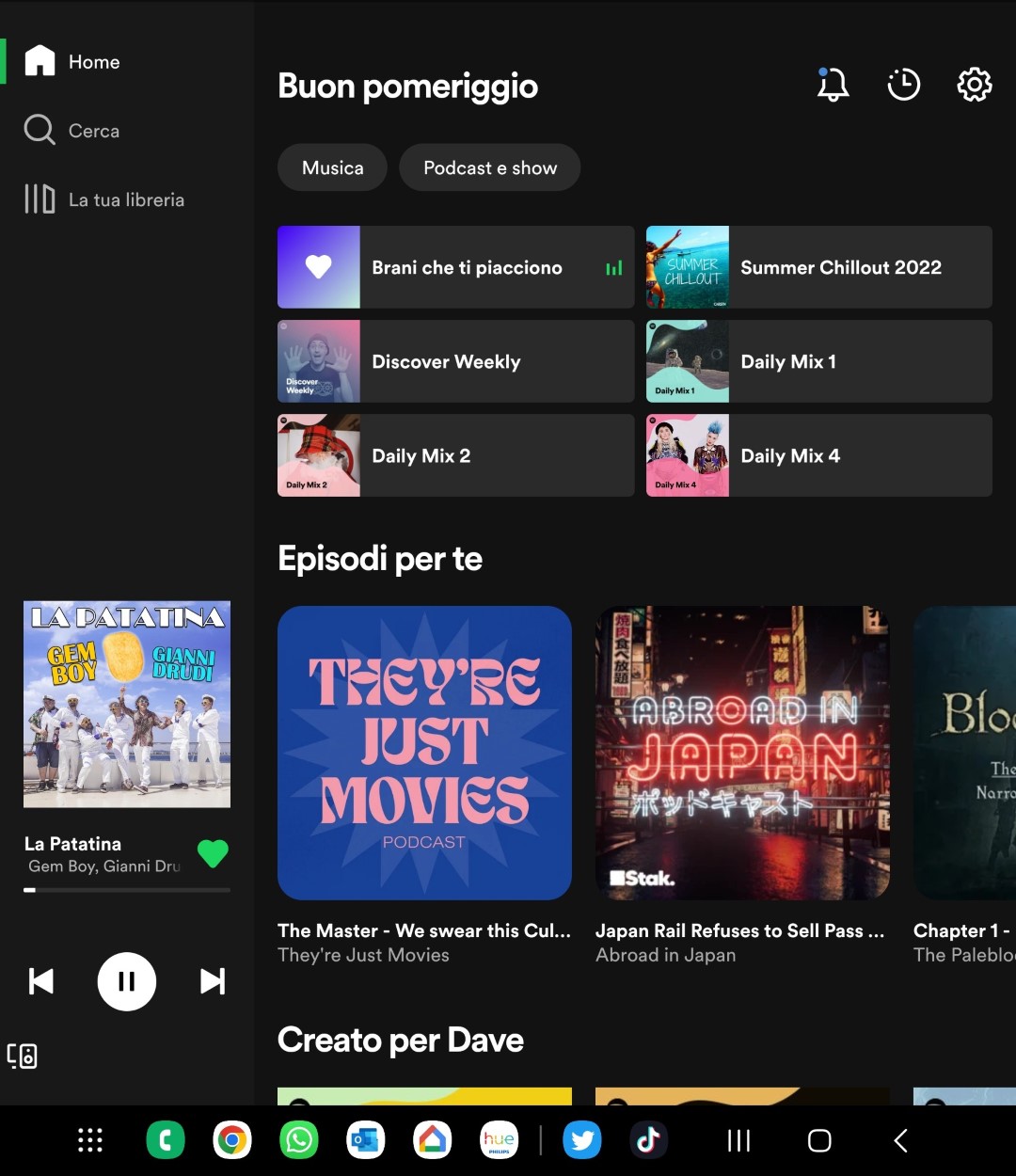Open Japan Rail Refuses to Sell Pass episode
The image size is (1016, 1176).
pos(740,930)
